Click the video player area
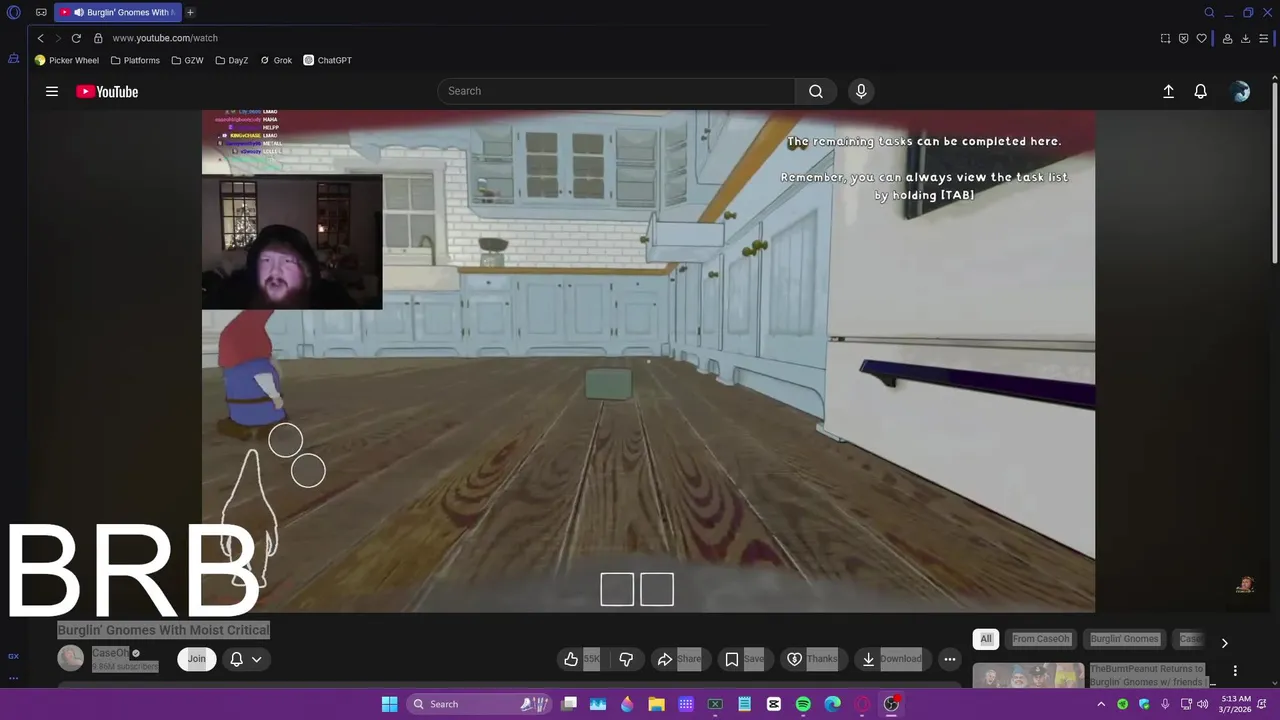Viewport: 1280px width, 720px height. click(x=648, y=361)
